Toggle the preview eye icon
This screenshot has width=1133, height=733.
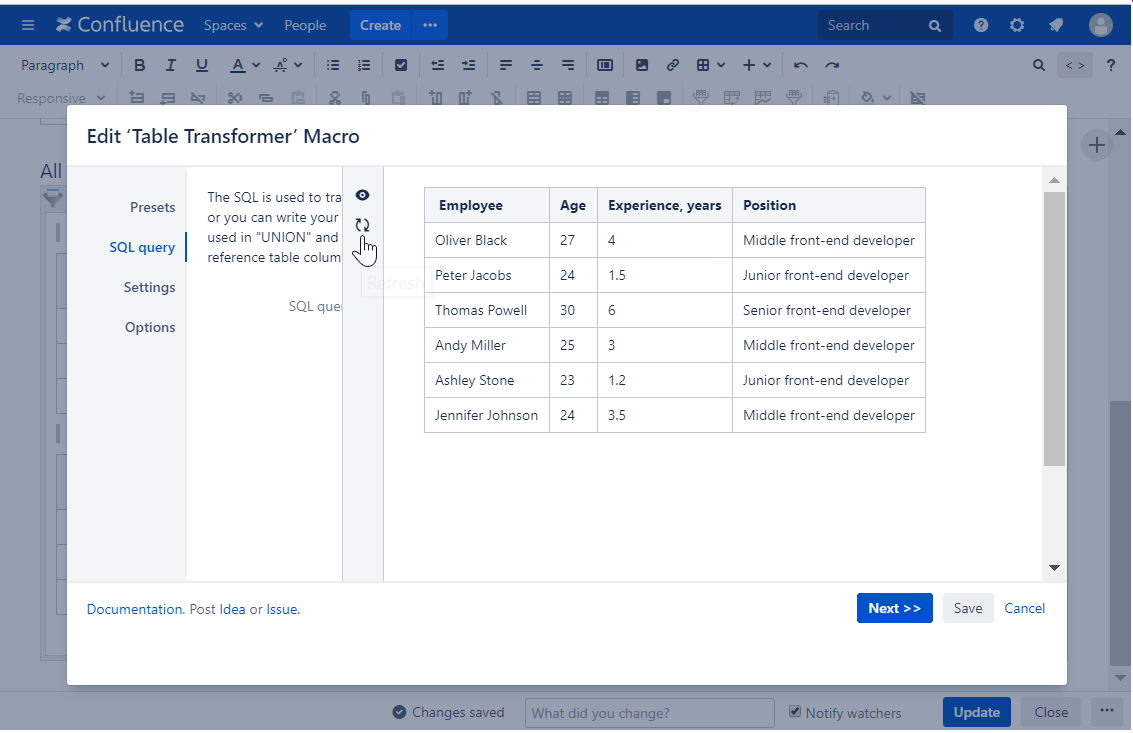point(362,195)
